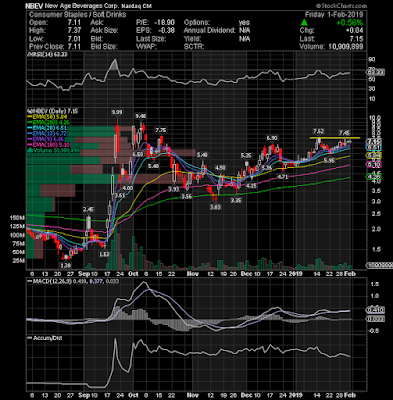This screenshot has height=400, width=393.
Task: Click the 4.71 price label
Action: (x=282, y=177)
